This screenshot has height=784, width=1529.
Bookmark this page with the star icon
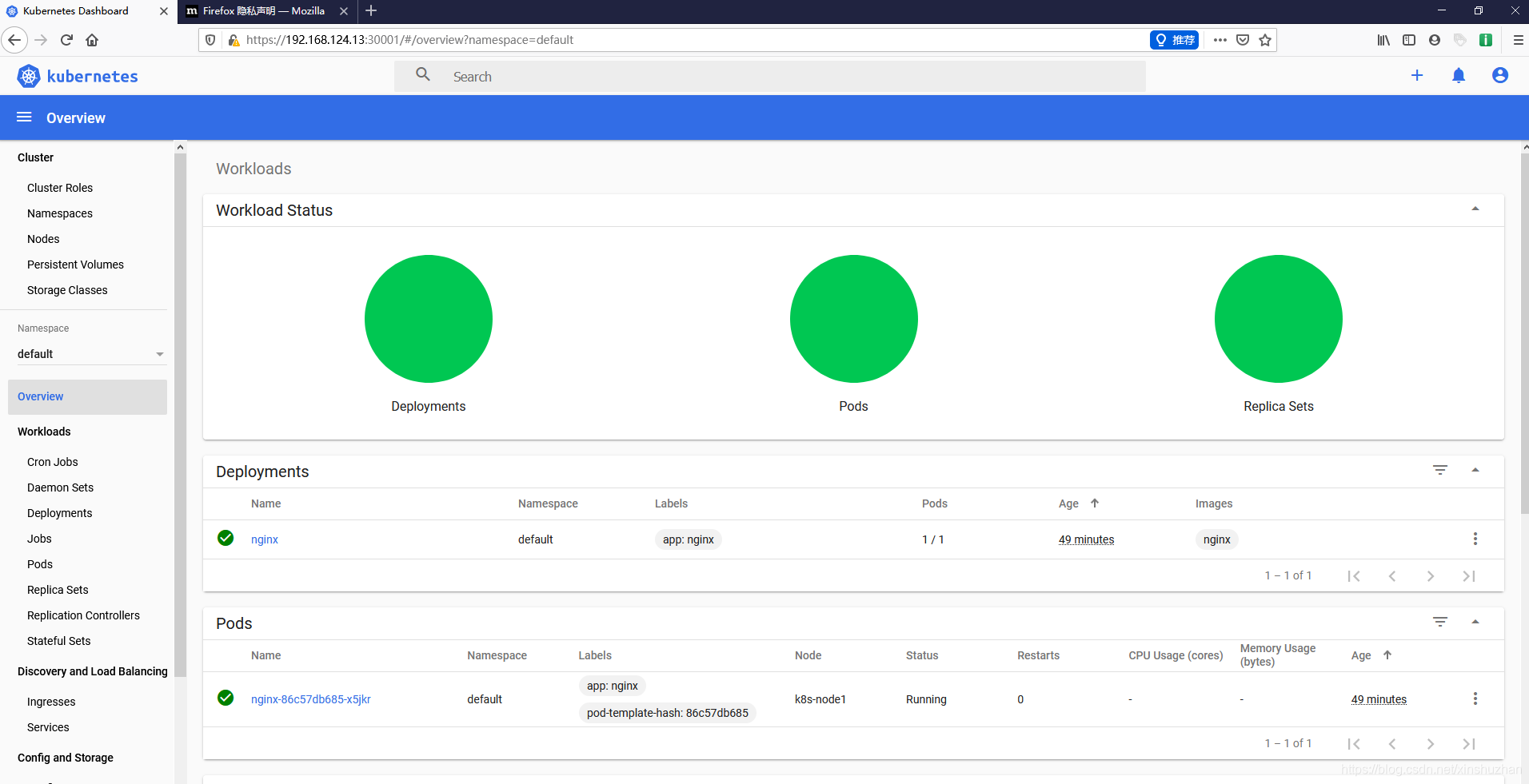(1265, 40)
